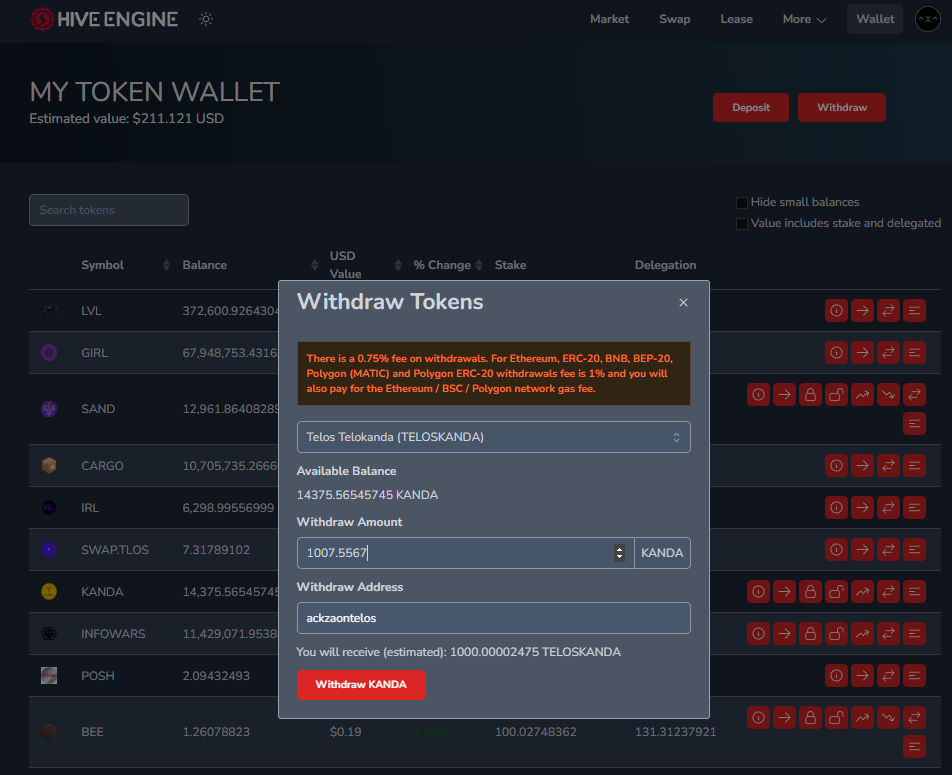Open token info for LVL
Screen dimensions: 952x775
tap(836, 311)
